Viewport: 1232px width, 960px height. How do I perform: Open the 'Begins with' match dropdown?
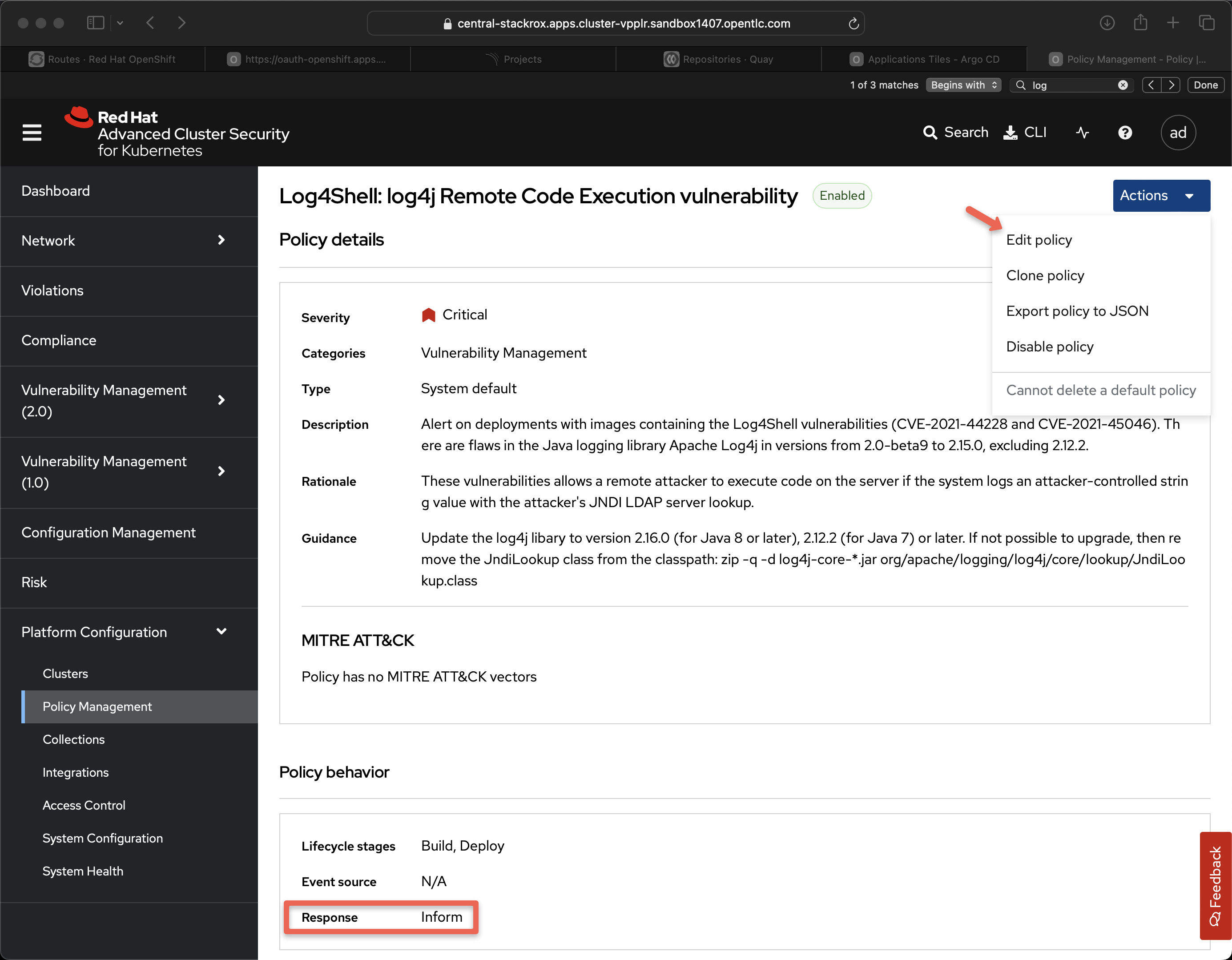[x=963, y=85]
